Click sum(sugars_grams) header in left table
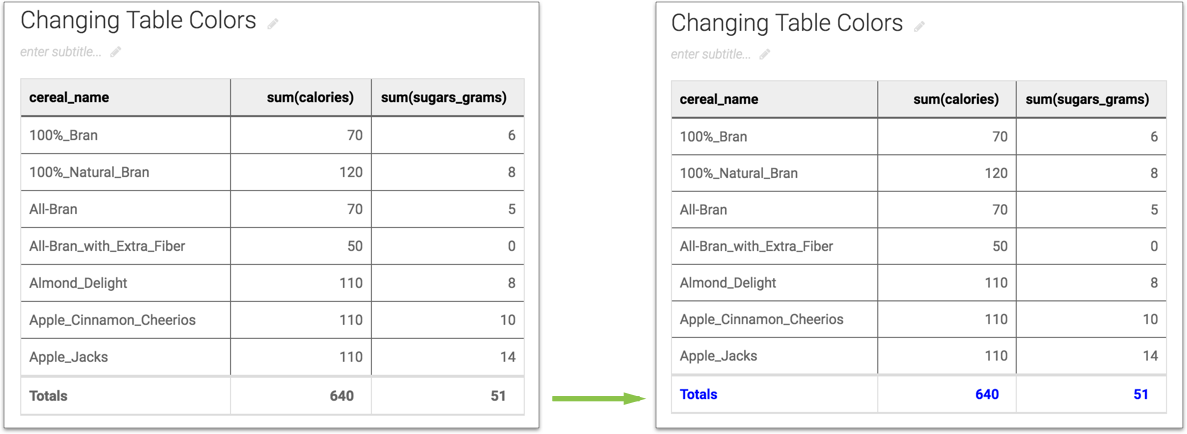The image size is (1187, 434). tap(443, 98)
